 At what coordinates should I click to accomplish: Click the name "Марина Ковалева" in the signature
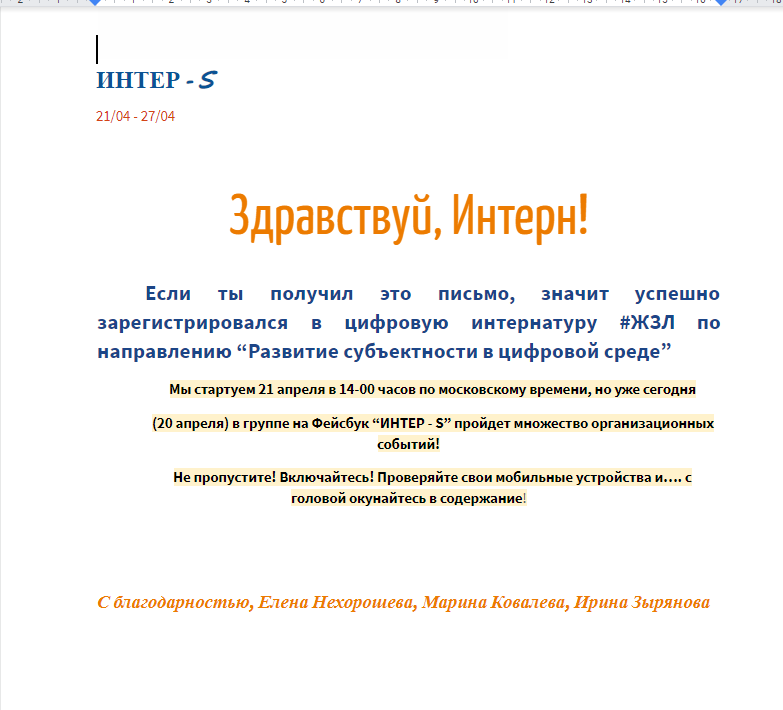click(x=493, y=603)
